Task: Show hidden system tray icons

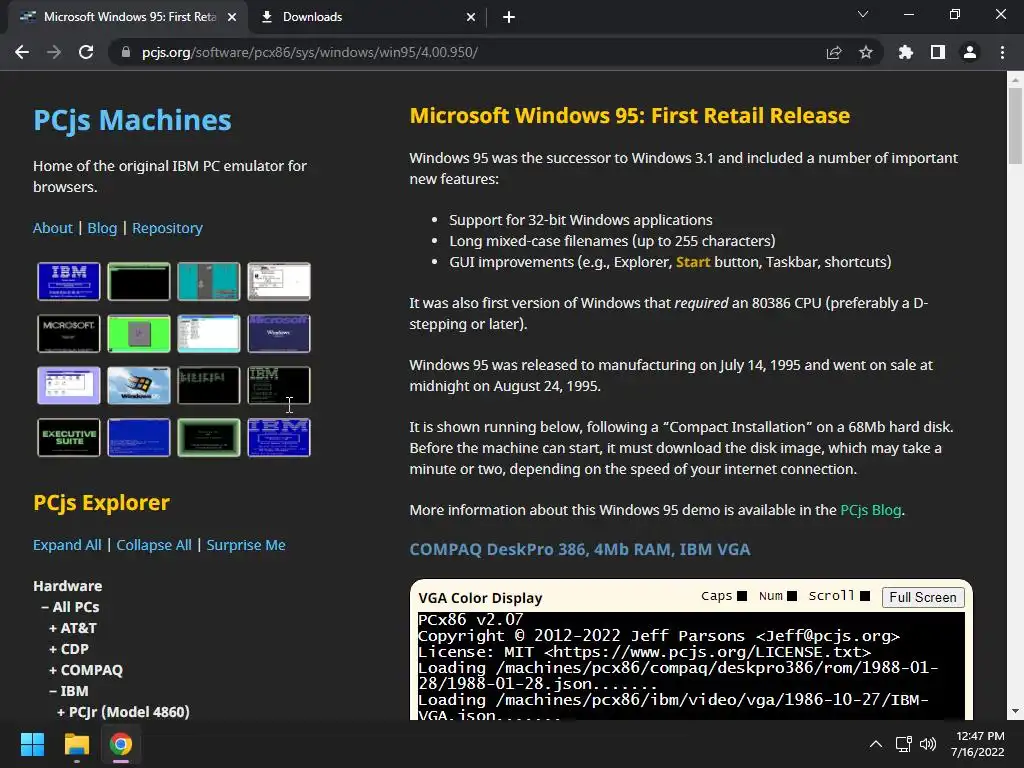Action: [x=876, y=744]
